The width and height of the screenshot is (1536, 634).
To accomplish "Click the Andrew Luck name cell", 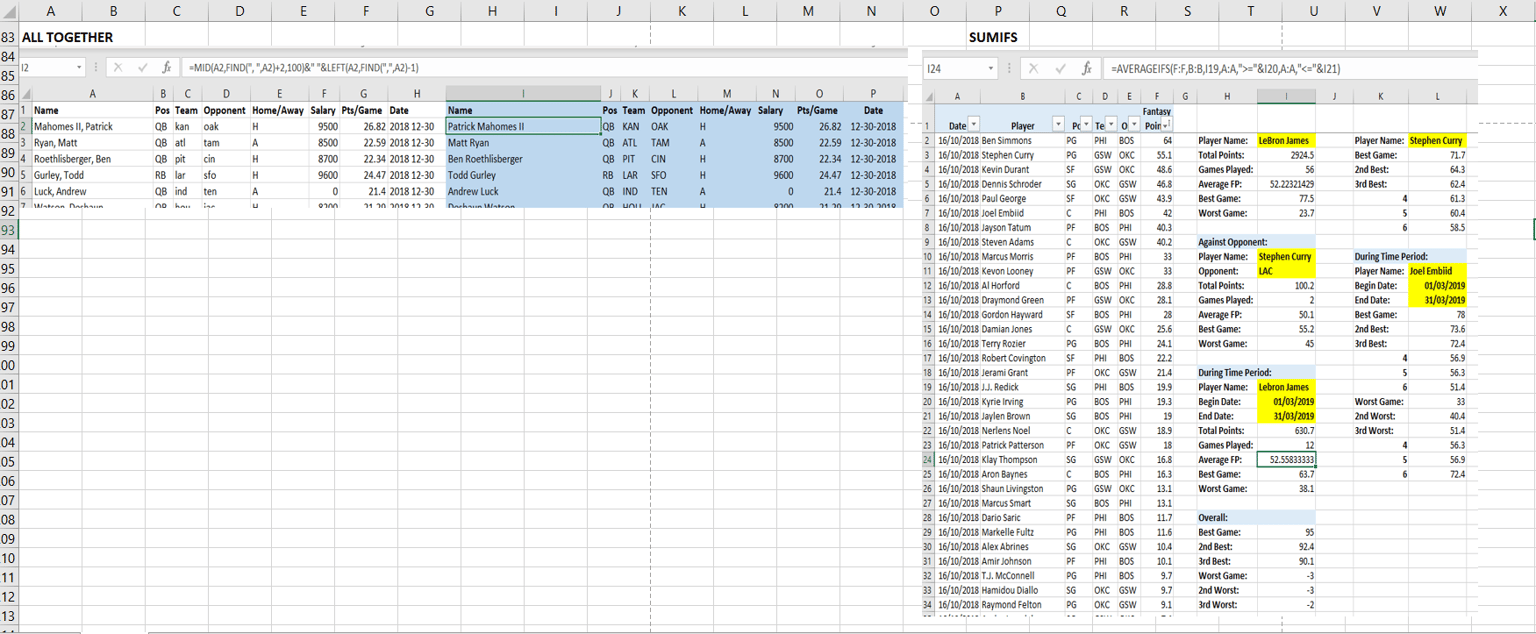I will (x=523, y=191).
